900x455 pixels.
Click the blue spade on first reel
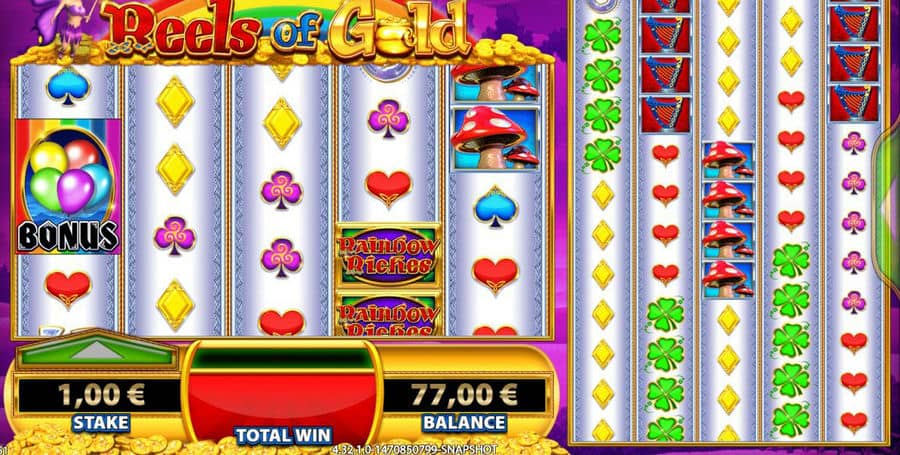tap(68, 87)
